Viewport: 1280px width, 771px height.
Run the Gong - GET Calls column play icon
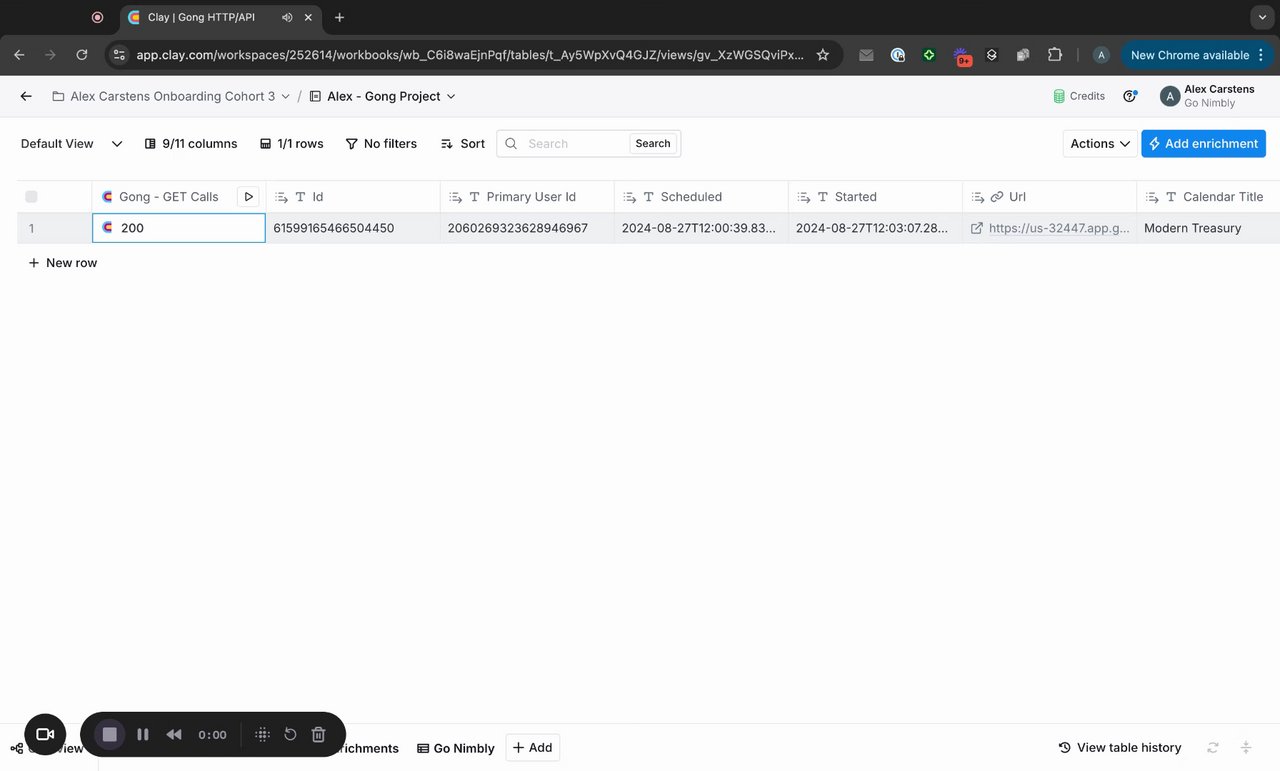[x=249, y=197]
